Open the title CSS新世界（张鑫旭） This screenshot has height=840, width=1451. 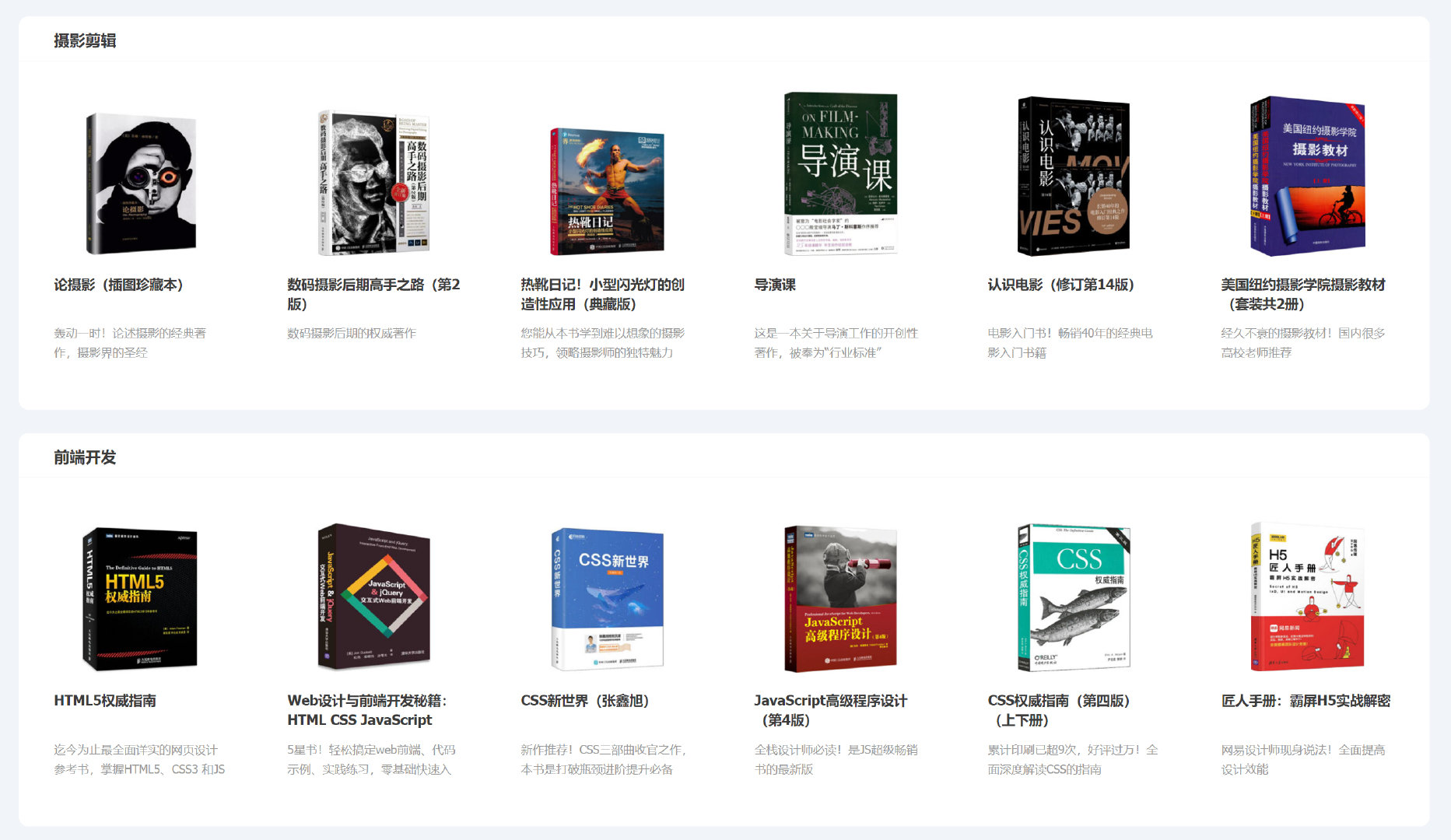click(x=585, y=701)
